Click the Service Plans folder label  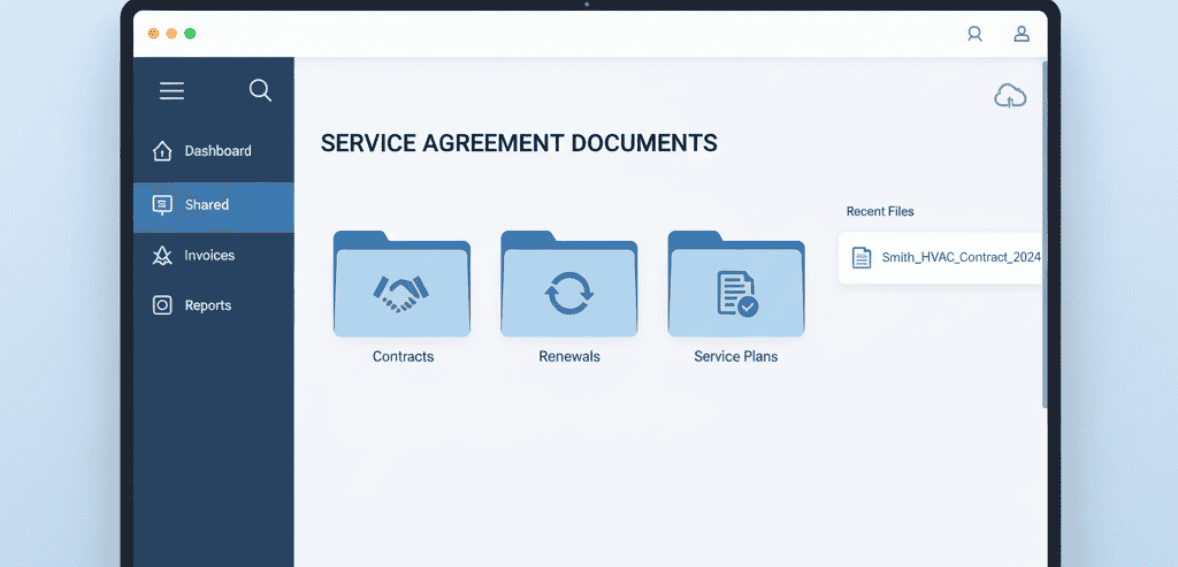click(735, 357)
